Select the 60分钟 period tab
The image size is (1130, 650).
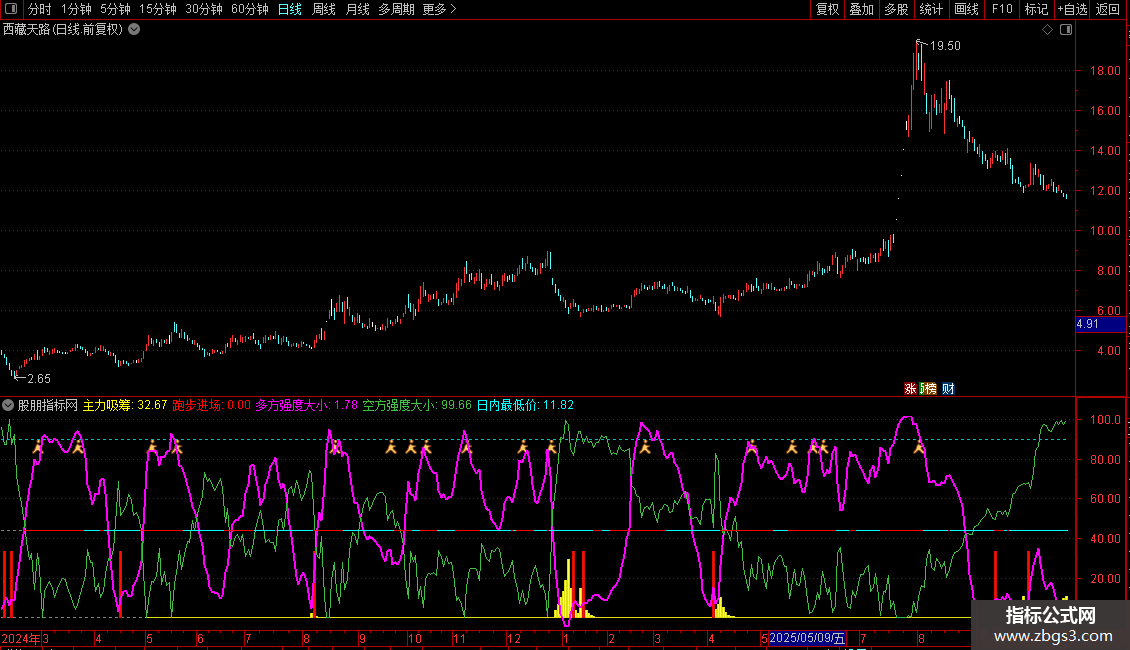(249, 9)
